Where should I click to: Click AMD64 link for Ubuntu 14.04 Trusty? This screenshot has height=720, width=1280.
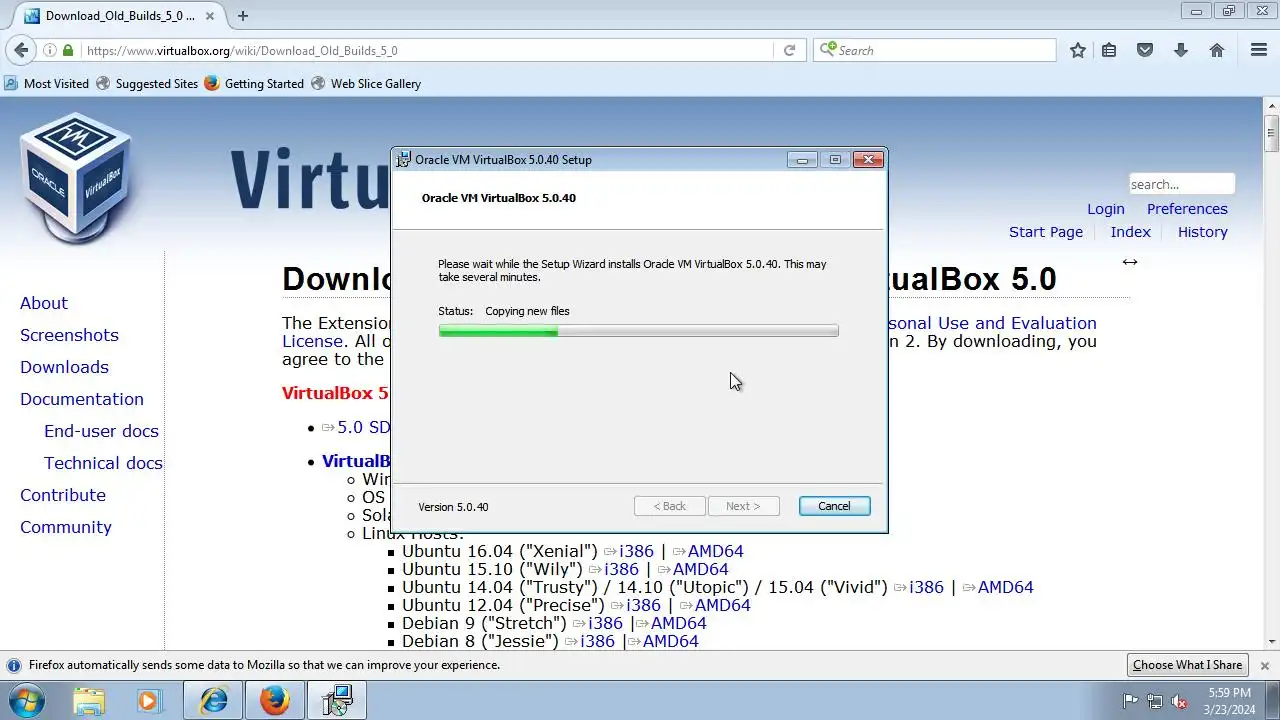click(1005, 587)
